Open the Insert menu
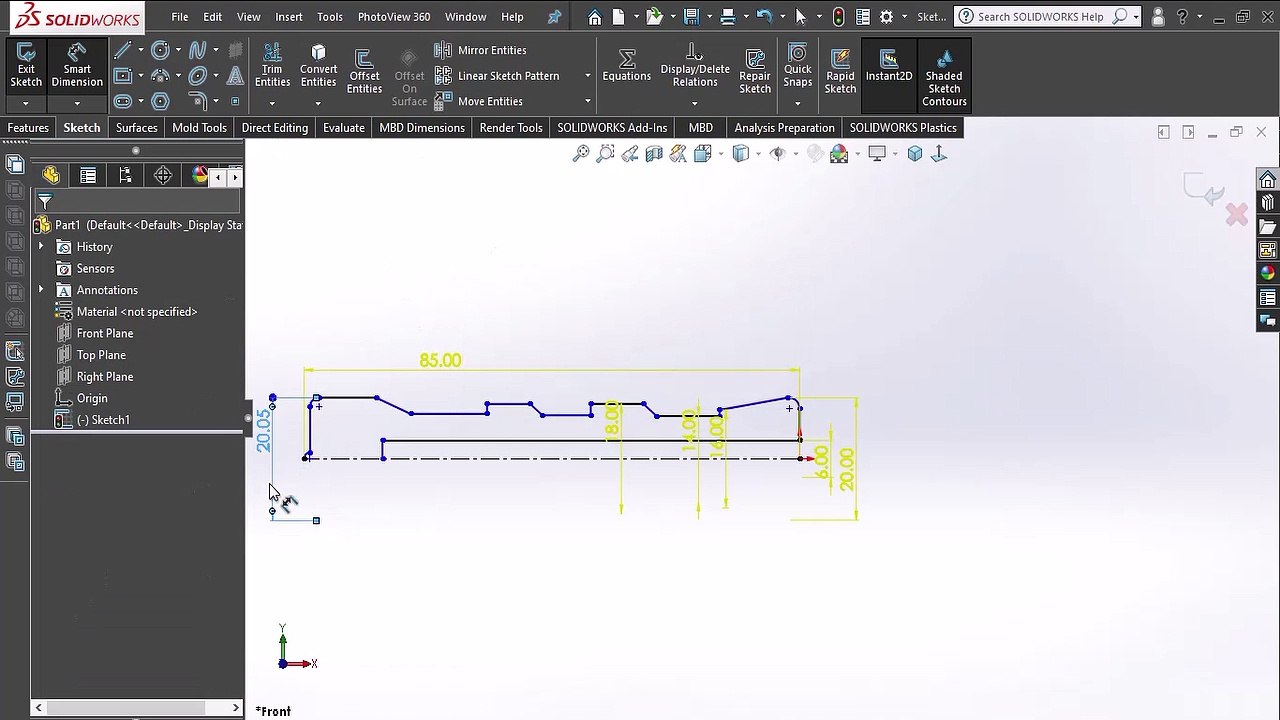The width and height of the screenshot is (1280, 720). click(289, 17)
